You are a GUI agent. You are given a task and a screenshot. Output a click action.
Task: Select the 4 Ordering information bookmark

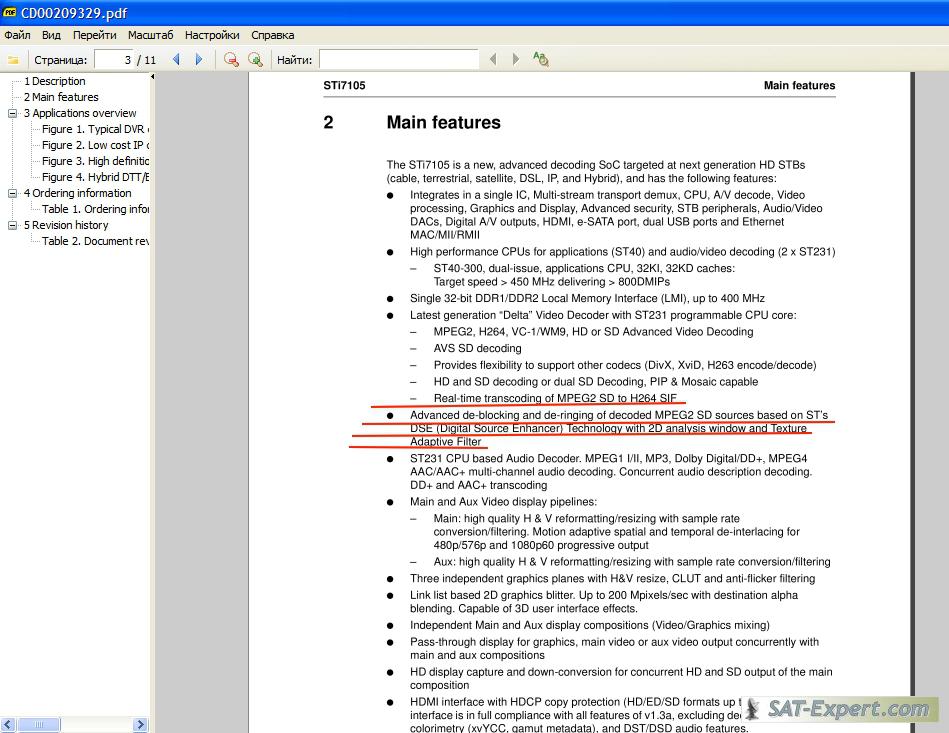(77, 193)
